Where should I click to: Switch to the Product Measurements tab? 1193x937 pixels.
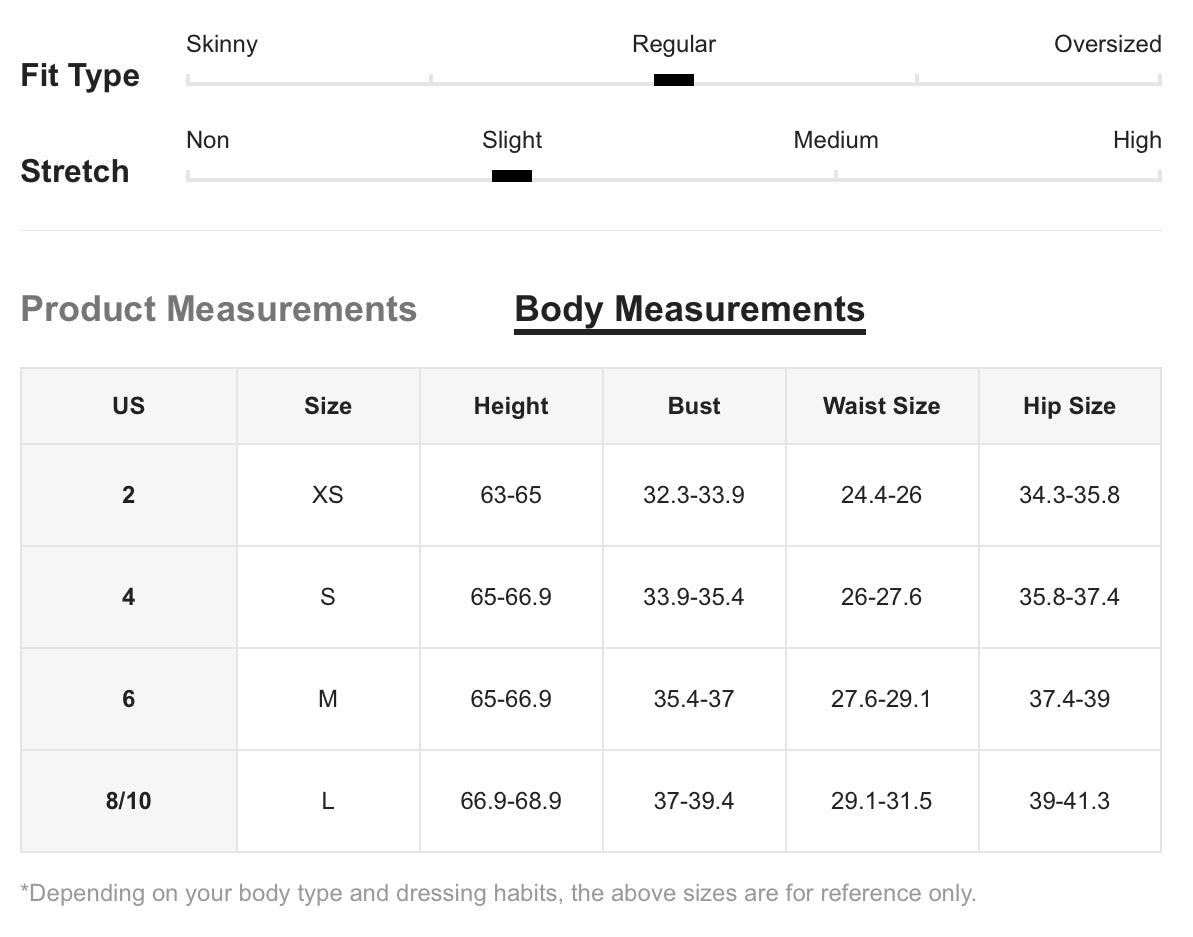(x=218, y=309)
